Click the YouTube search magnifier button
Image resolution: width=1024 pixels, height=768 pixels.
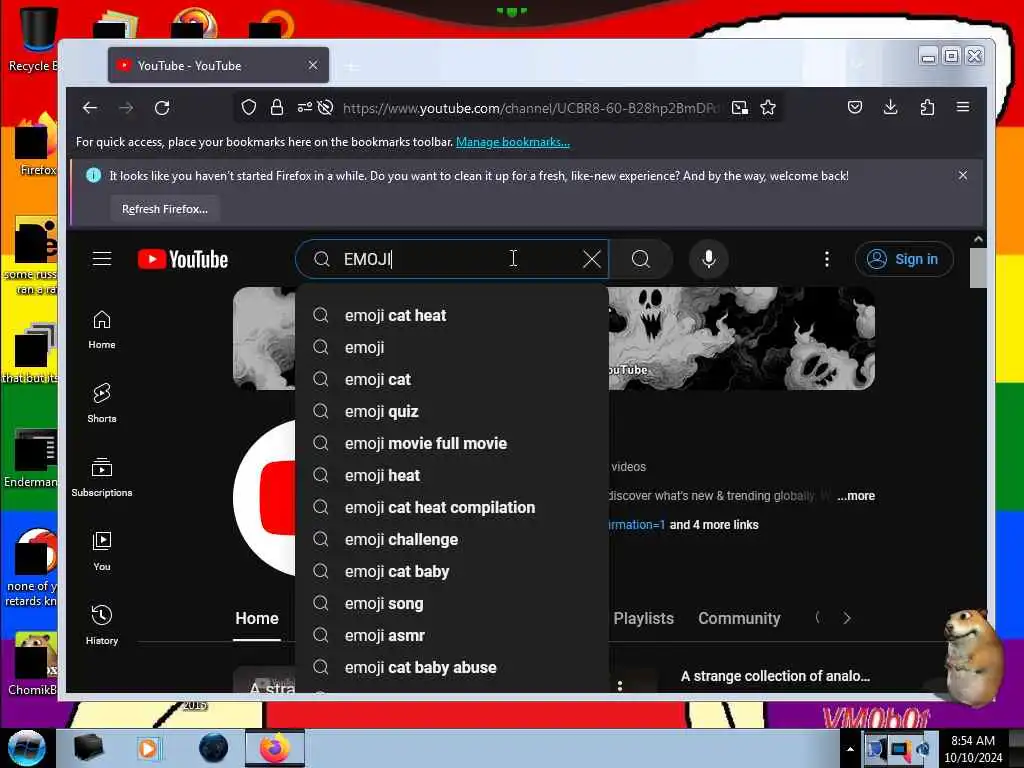(x=641, y=259)
